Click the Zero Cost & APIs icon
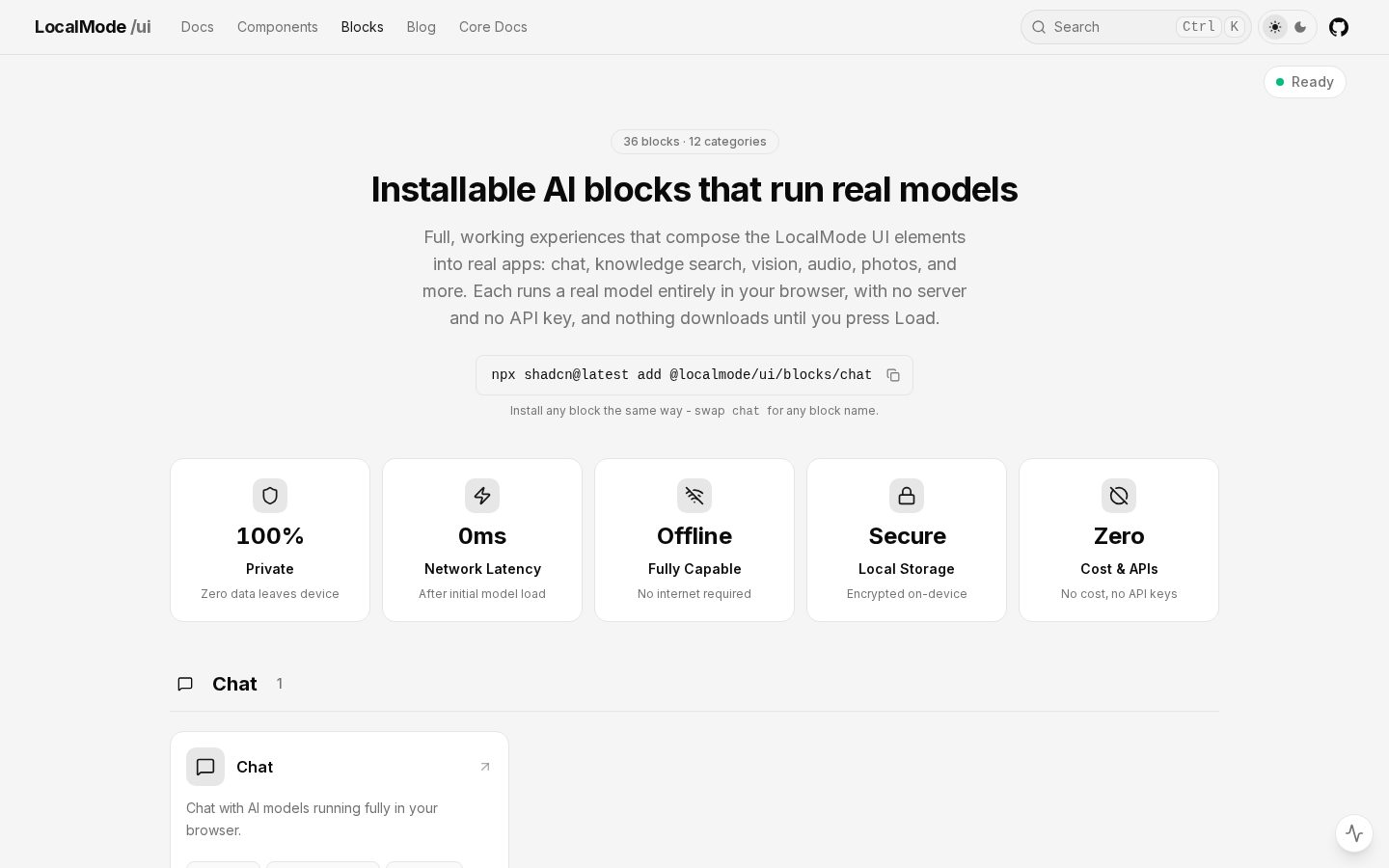Image resolution: width=1389 pixels, height=868 pixels. tap(1119, 496)
